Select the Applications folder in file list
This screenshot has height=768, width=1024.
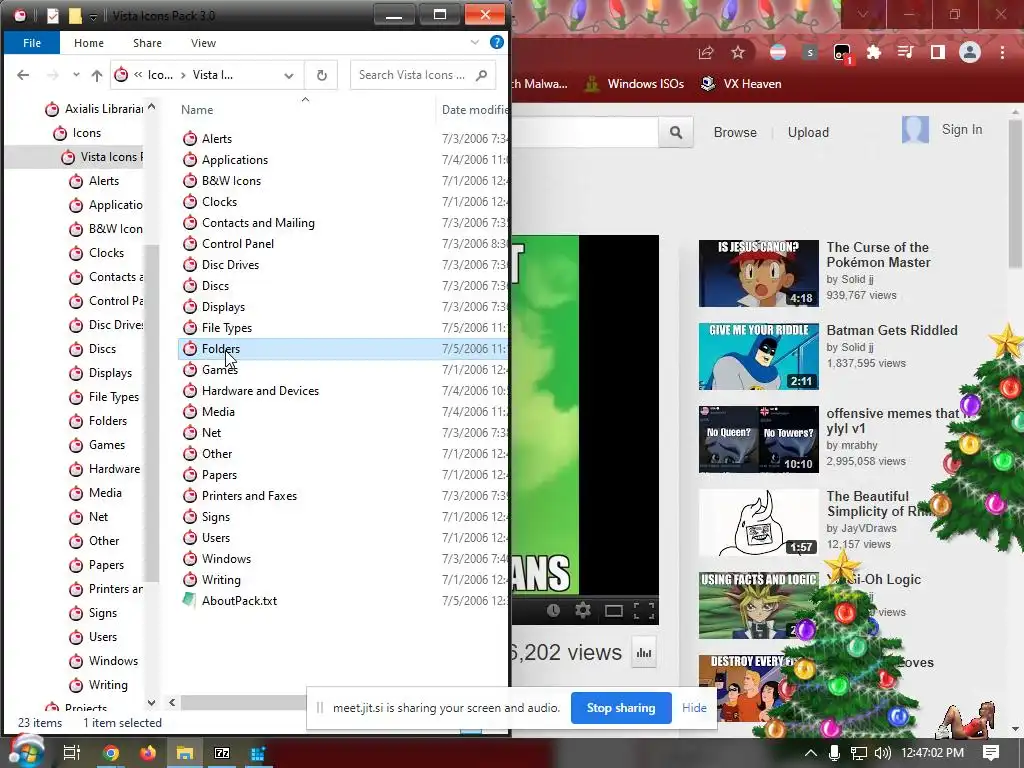pyautogui.click(x=234, y=159)
